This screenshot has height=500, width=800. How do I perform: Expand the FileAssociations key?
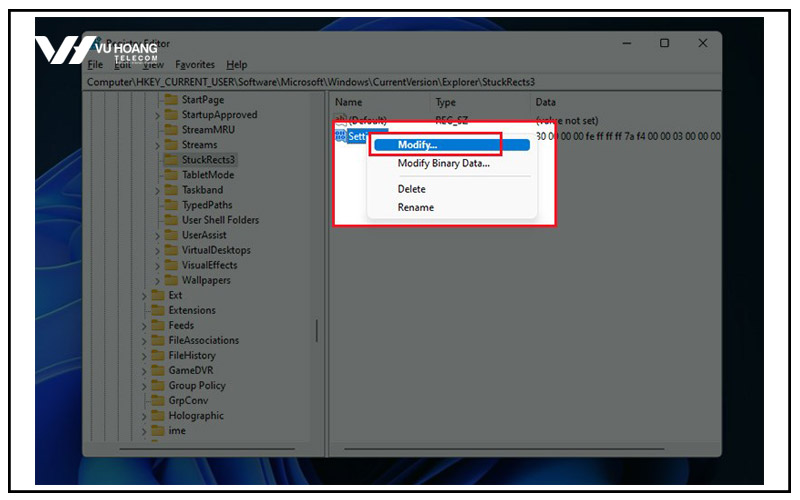point(144,341)
